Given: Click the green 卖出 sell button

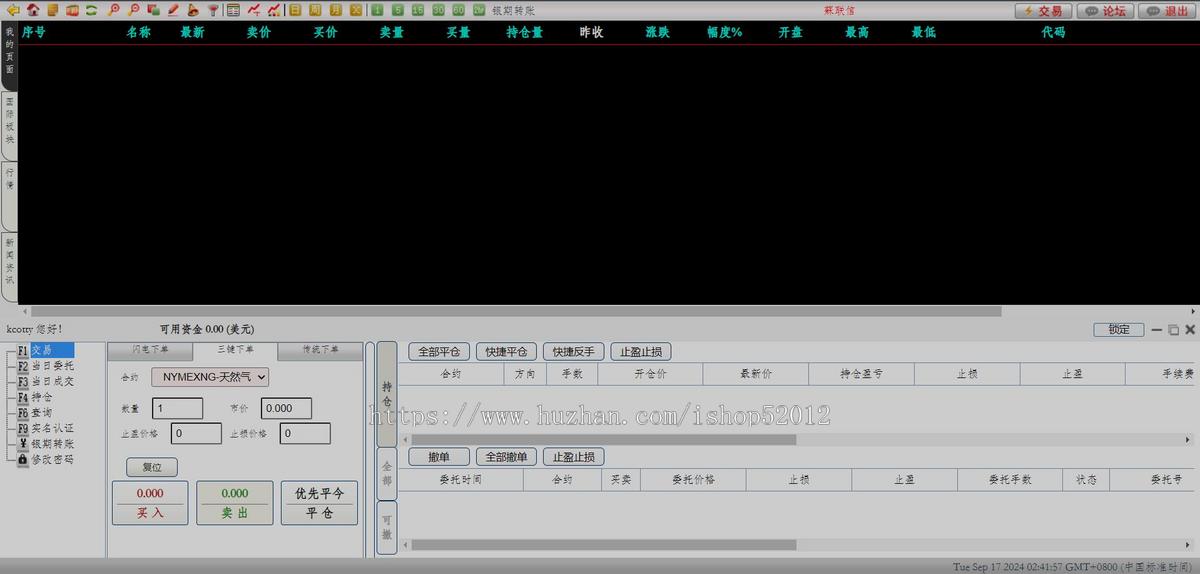Looking at the screenshot, I should [x=235, y=503].
